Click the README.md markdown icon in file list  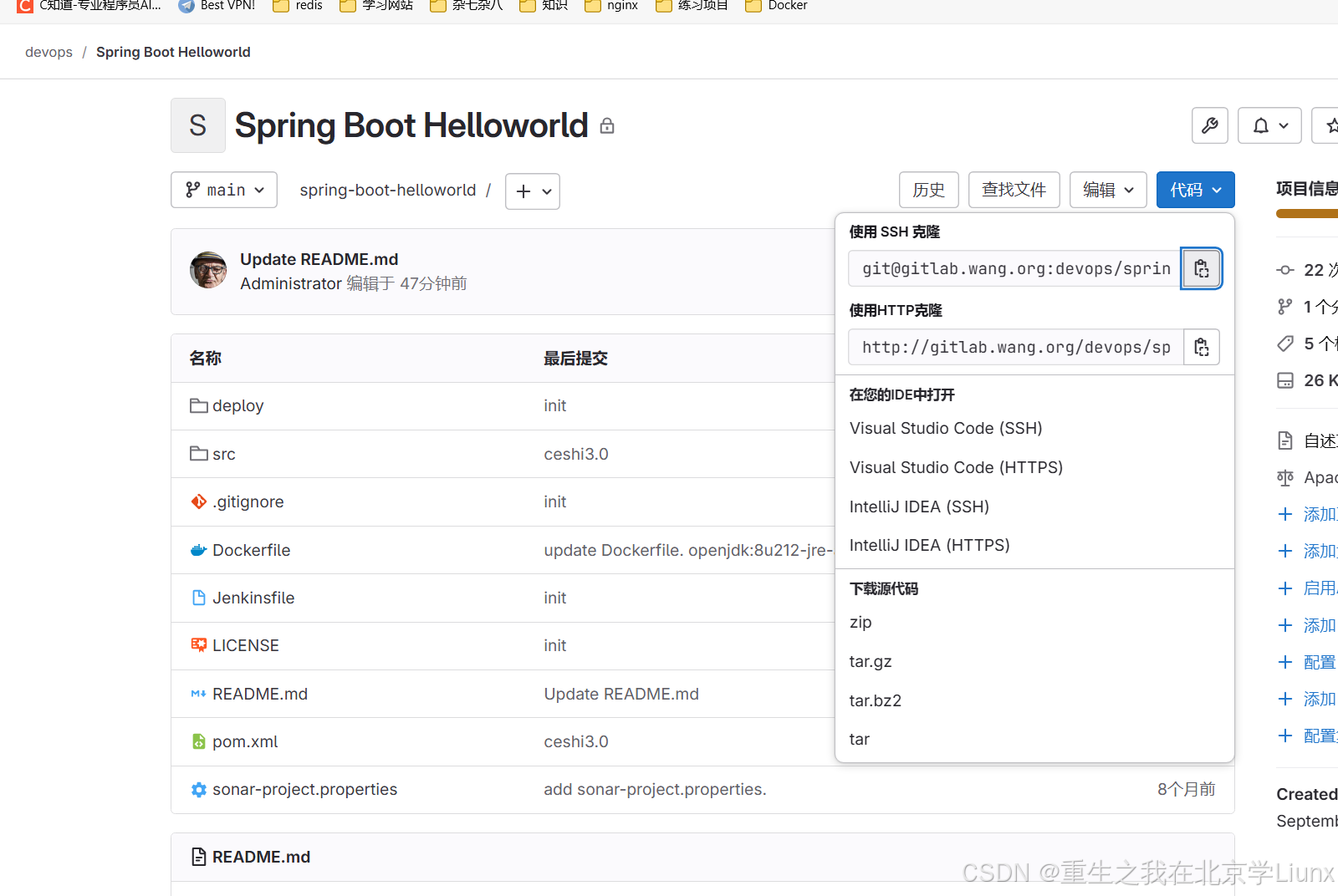pos(199,694)
